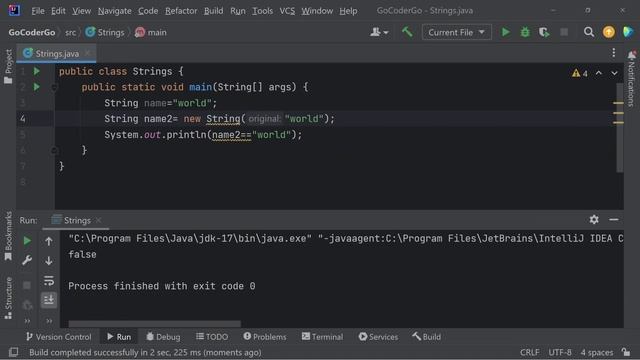Toggle scroll to end of console
This screenshot has height=360, width=640.
click(49, 300)
